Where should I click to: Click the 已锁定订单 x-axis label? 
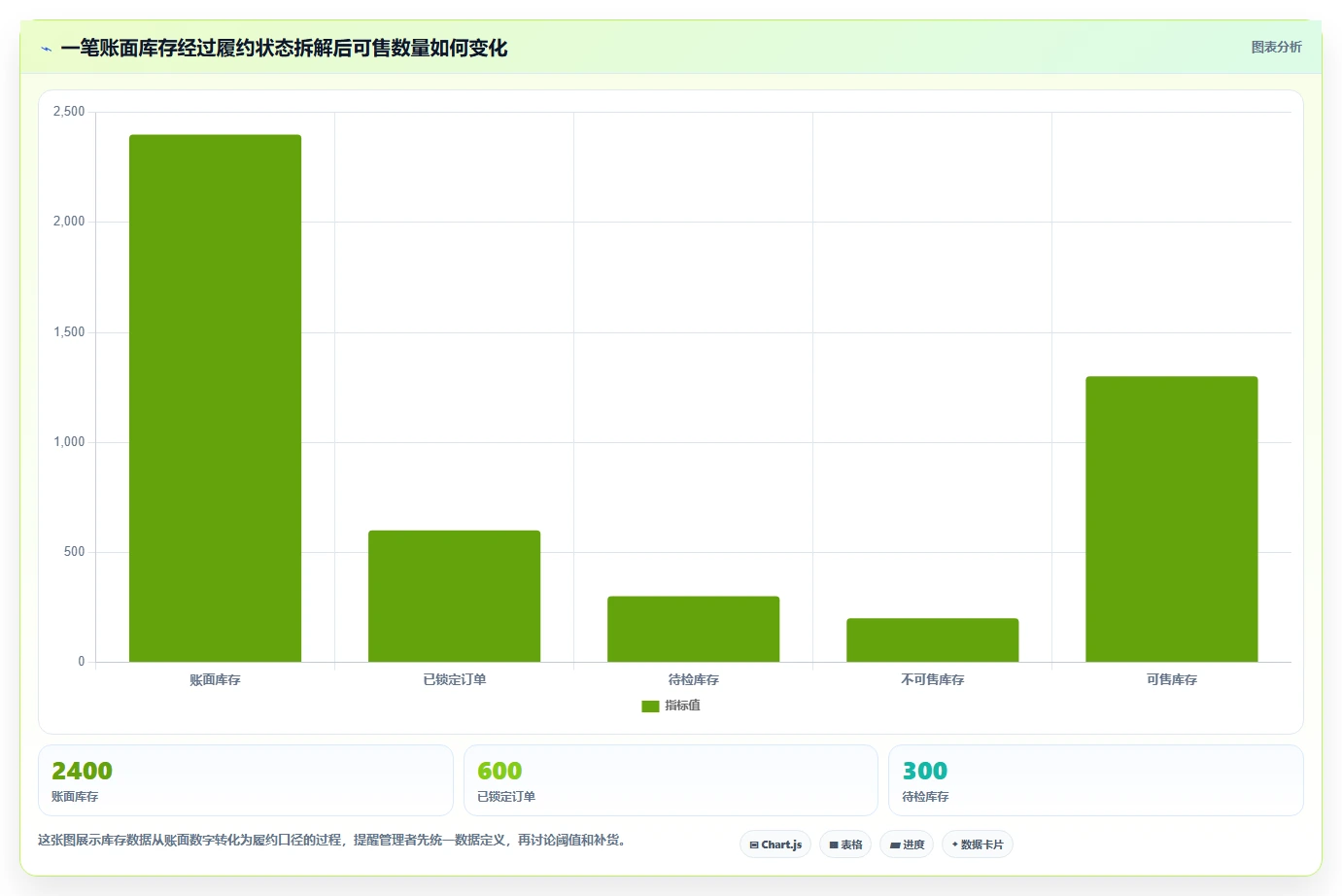[454, 679]
